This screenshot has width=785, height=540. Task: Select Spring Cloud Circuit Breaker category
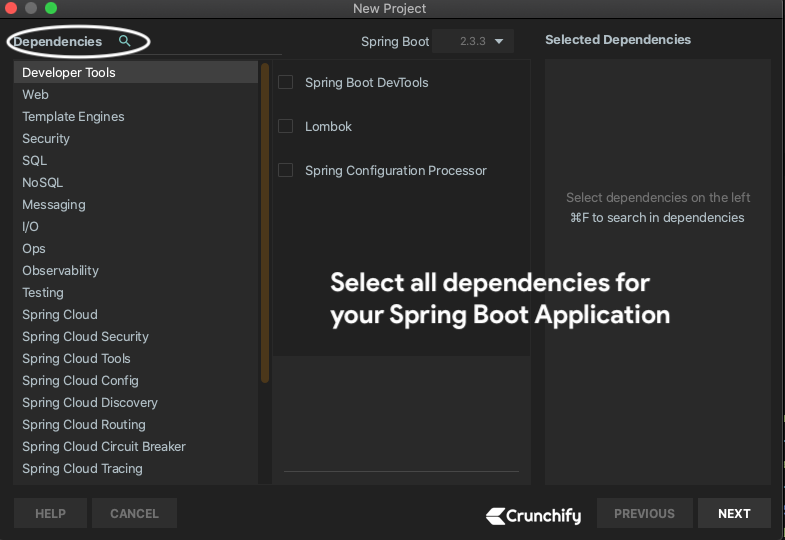tap(104, 446)
